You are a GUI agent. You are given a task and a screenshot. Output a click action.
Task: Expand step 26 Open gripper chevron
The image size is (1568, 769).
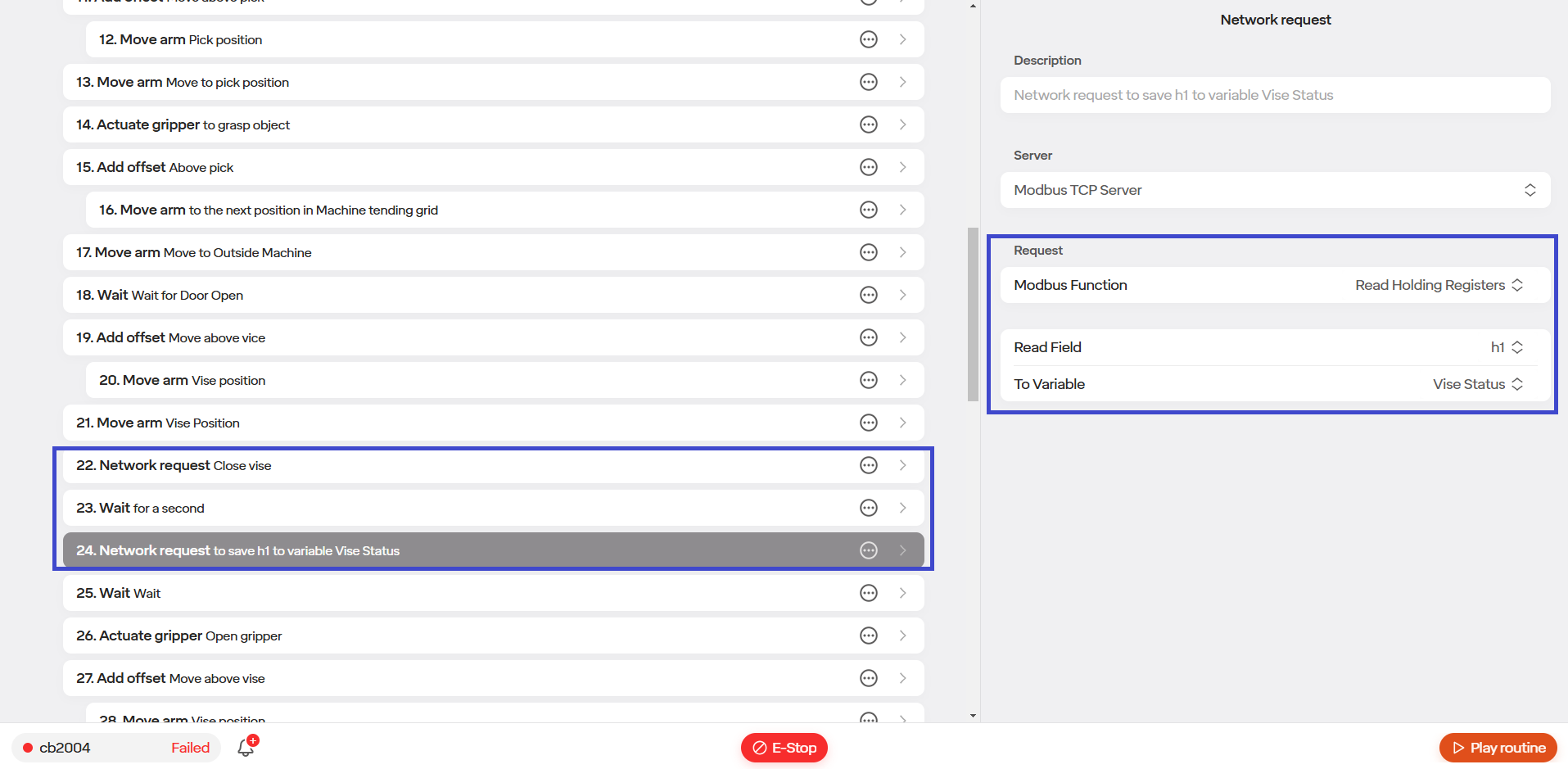tap(902, 636)
